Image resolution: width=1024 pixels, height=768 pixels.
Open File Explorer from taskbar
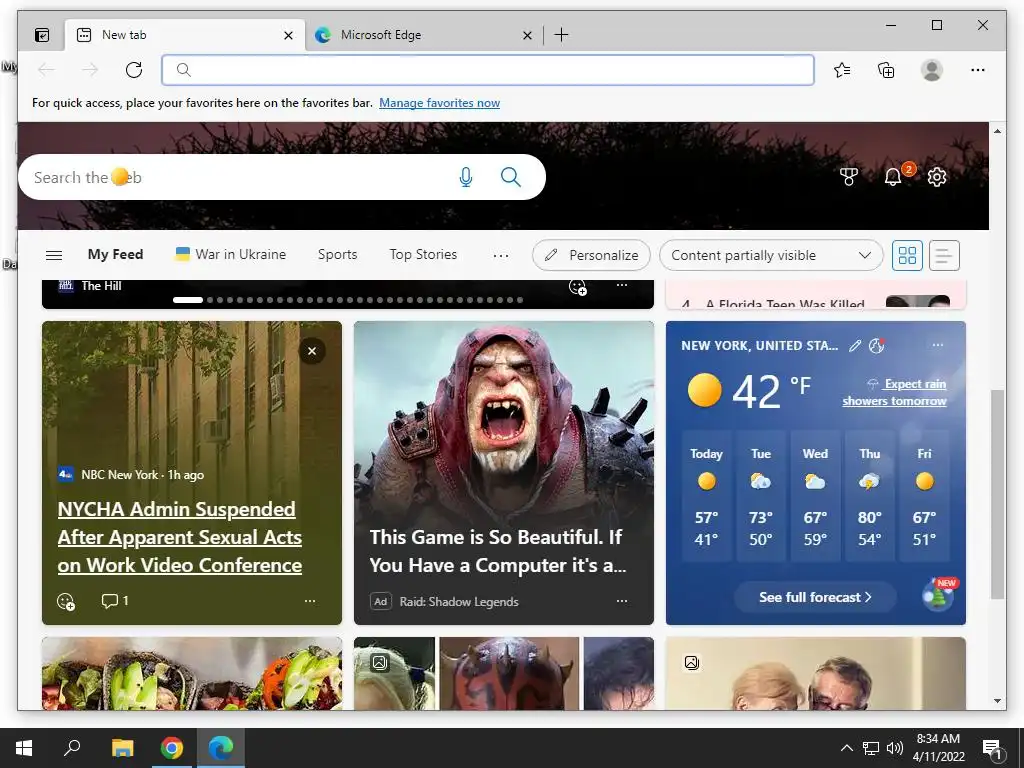(122, 748)
